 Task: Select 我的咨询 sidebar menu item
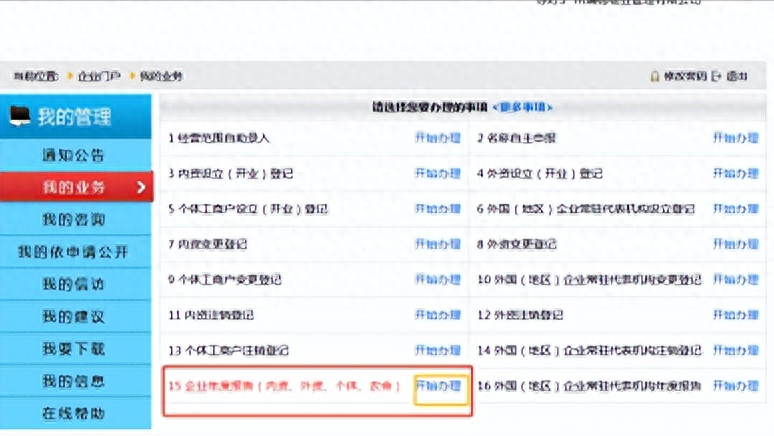pos(73,219)
